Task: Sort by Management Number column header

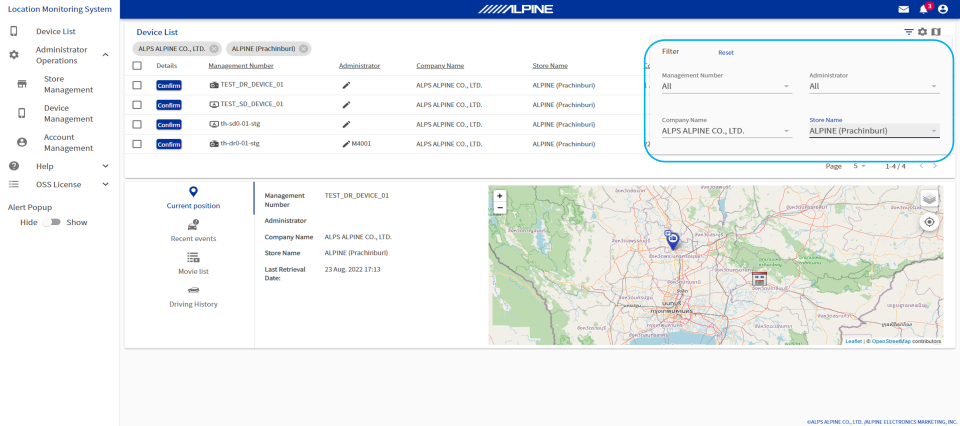Action: pyautogui.click(x=241, y=65)
